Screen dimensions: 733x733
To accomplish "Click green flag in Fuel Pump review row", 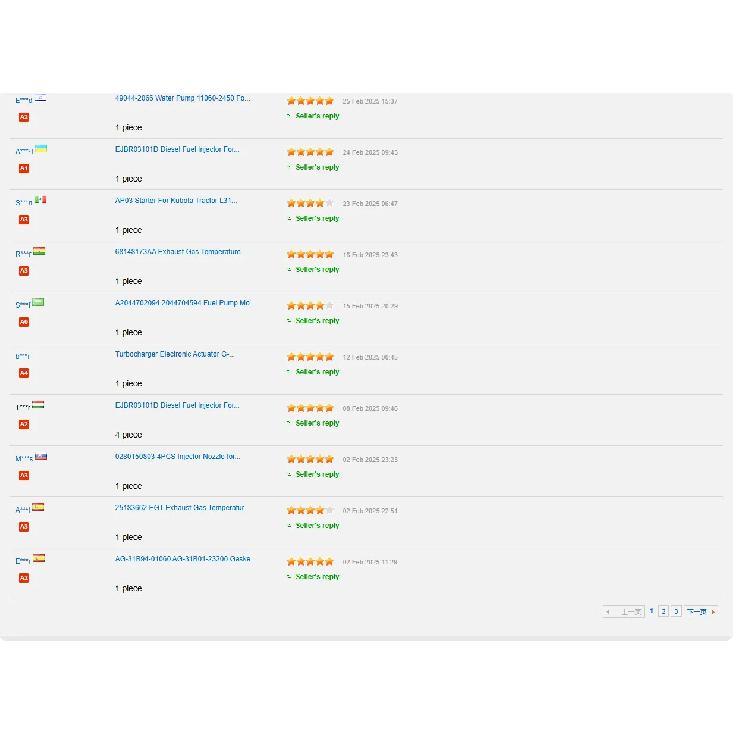I will coord(38,302).
